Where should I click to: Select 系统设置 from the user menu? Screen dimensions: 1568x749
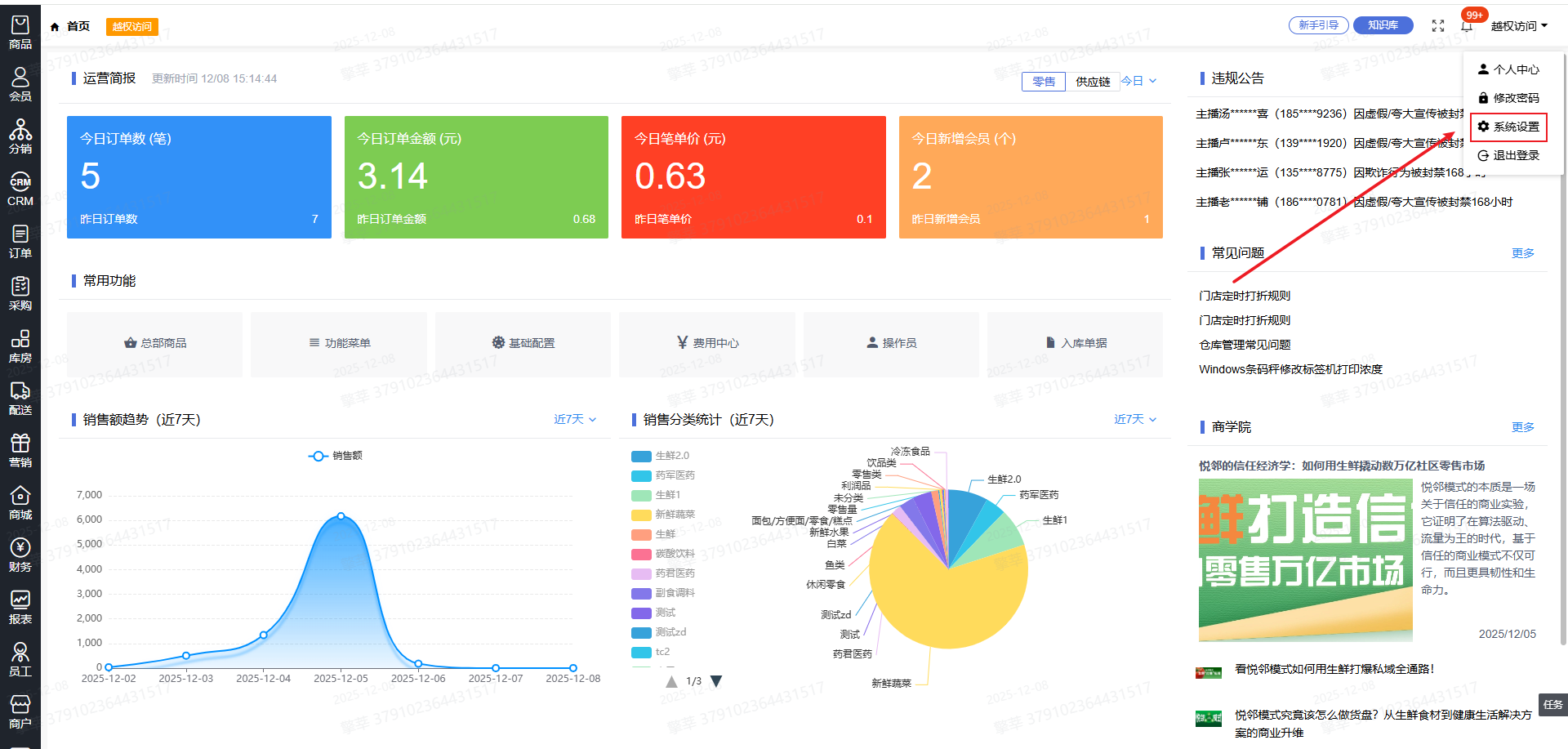coord(1508,127)
